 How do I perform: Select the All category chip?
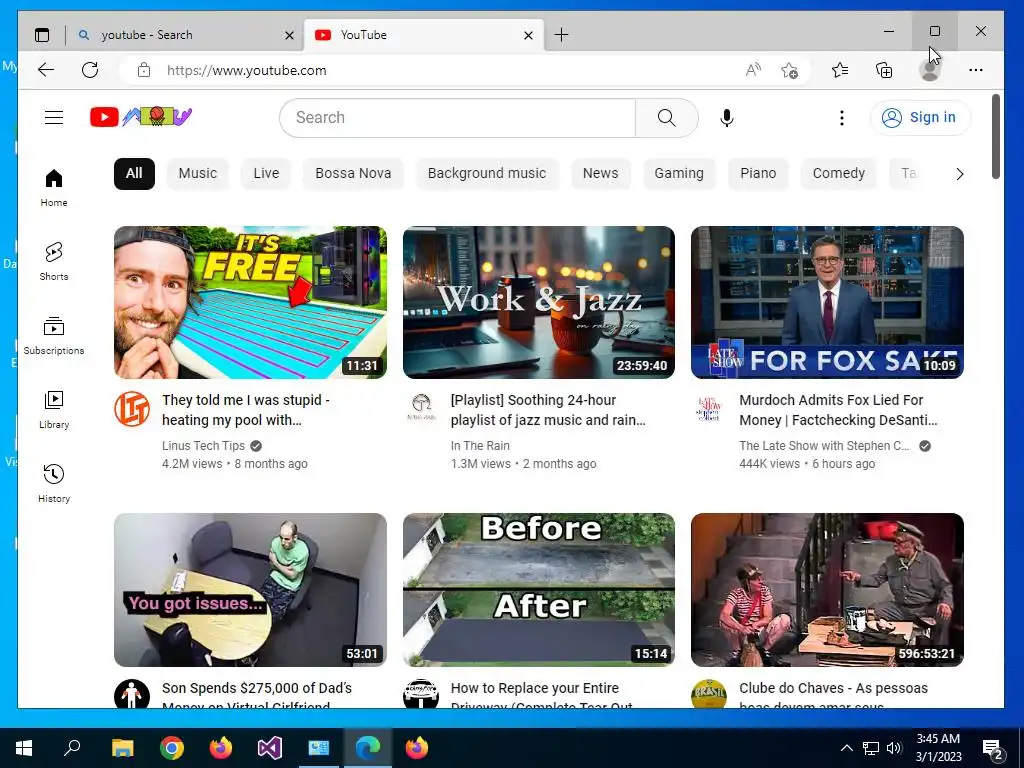134,174
